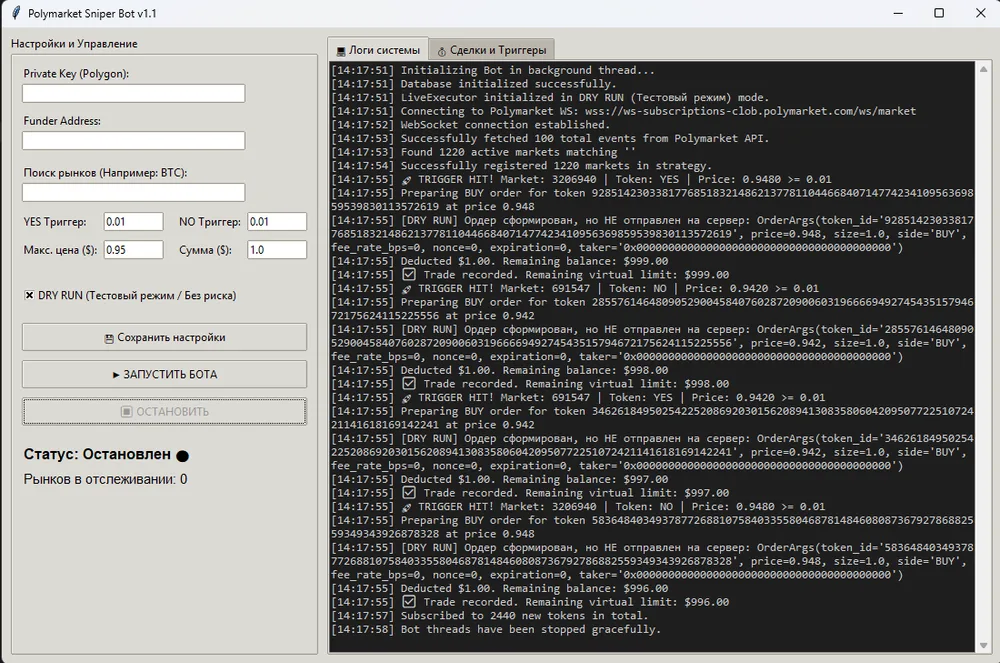The image size is (1000, 663).
Task: Toggle the DRY RUN test mode checkbox
Action: coord(29,295)
